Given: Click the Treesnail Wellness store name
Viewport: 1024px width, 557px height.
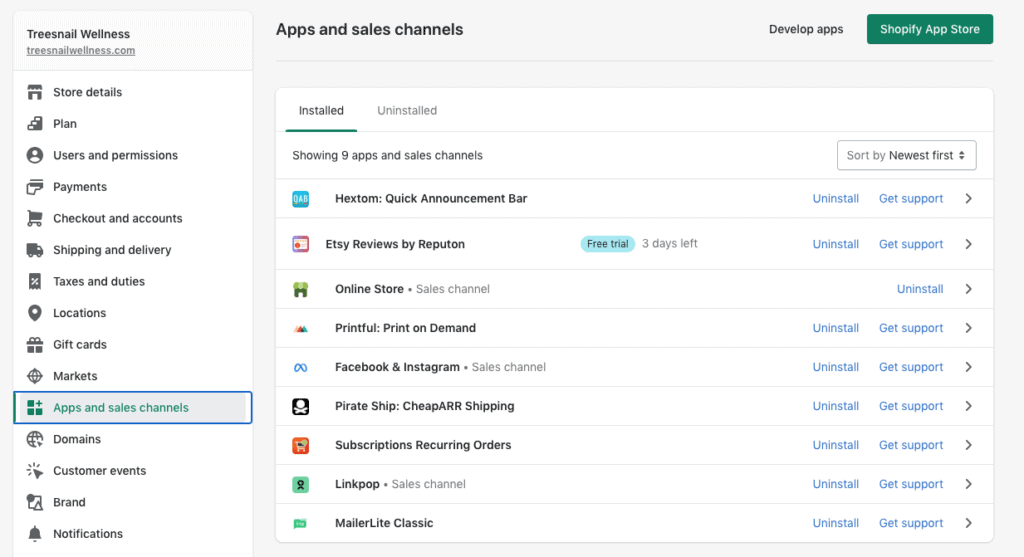Looking at the screenshot, I should pyautogui.click(x=78, y=34).
